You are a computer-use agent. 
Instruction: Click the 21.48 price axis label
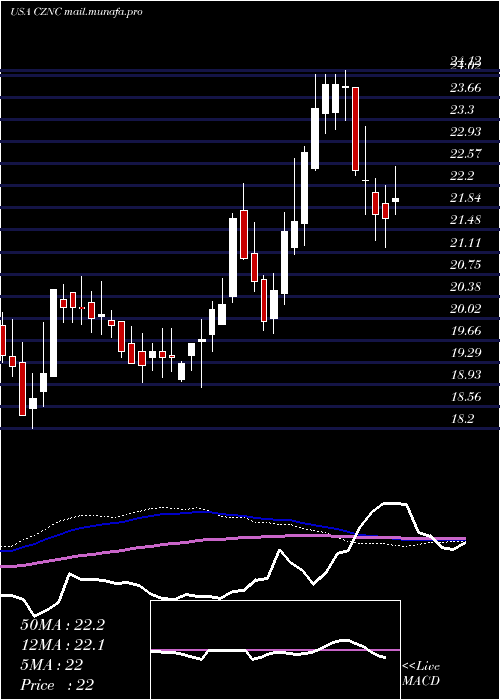pos(466,220)
